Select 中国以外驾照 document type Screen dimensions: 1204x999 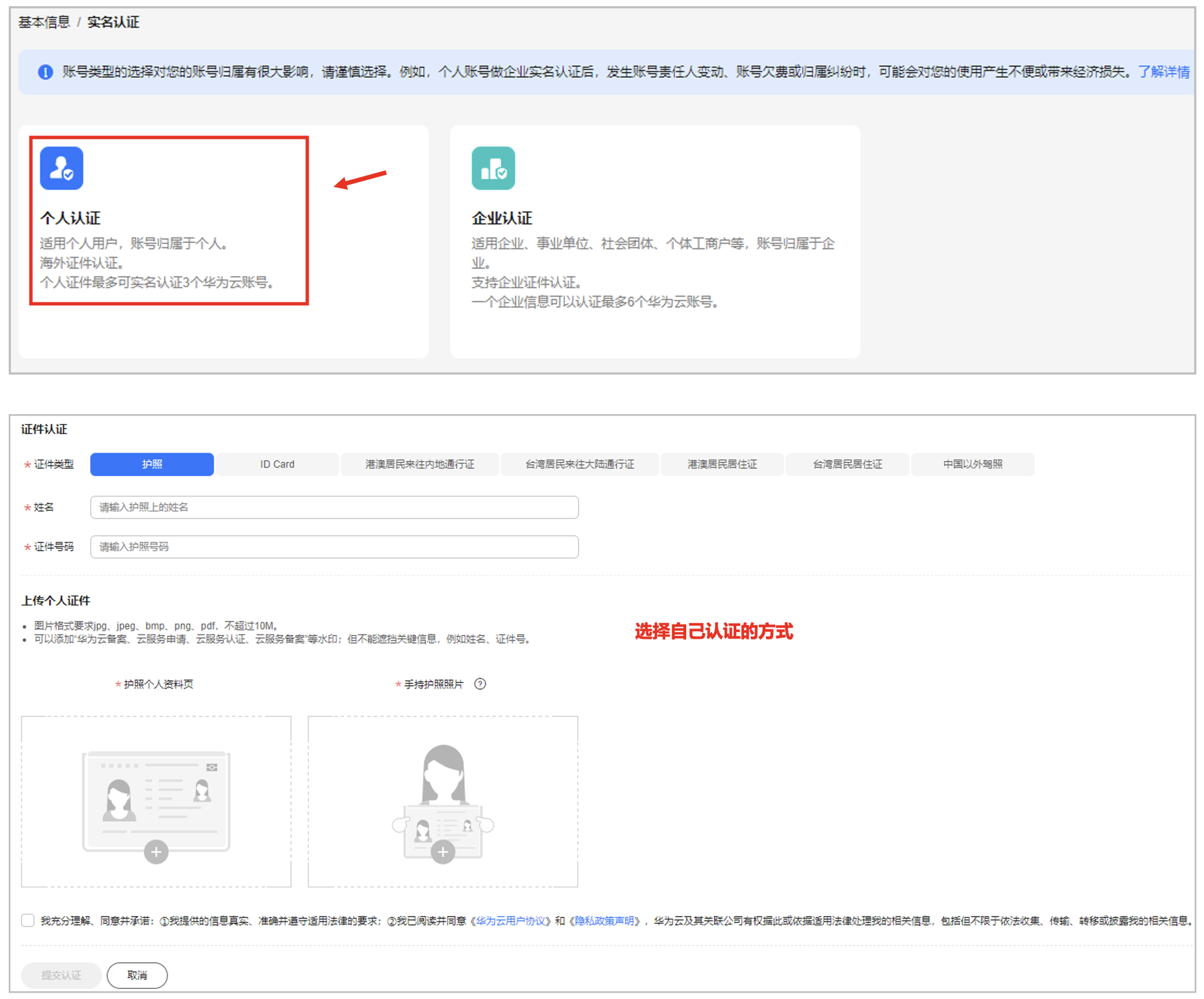pyautogui.click(x=972, y=464)
